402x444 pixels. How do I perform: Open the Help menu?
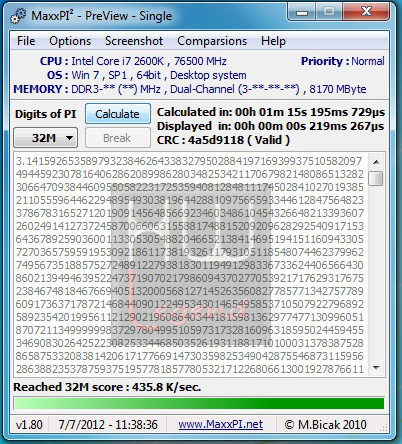(273, 41)
